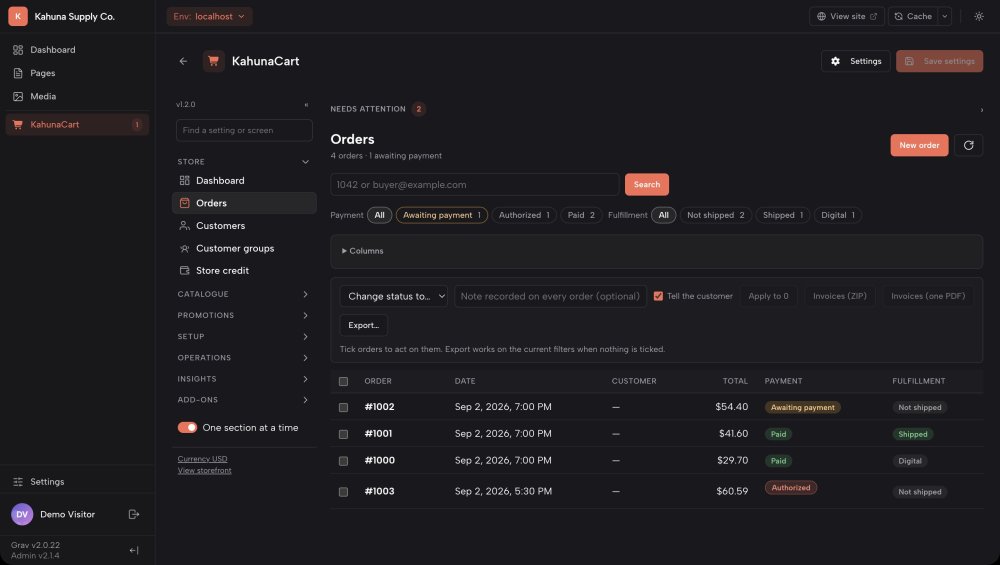
Task: Tick checkbox for order #1000
Action: click(343, 461)
